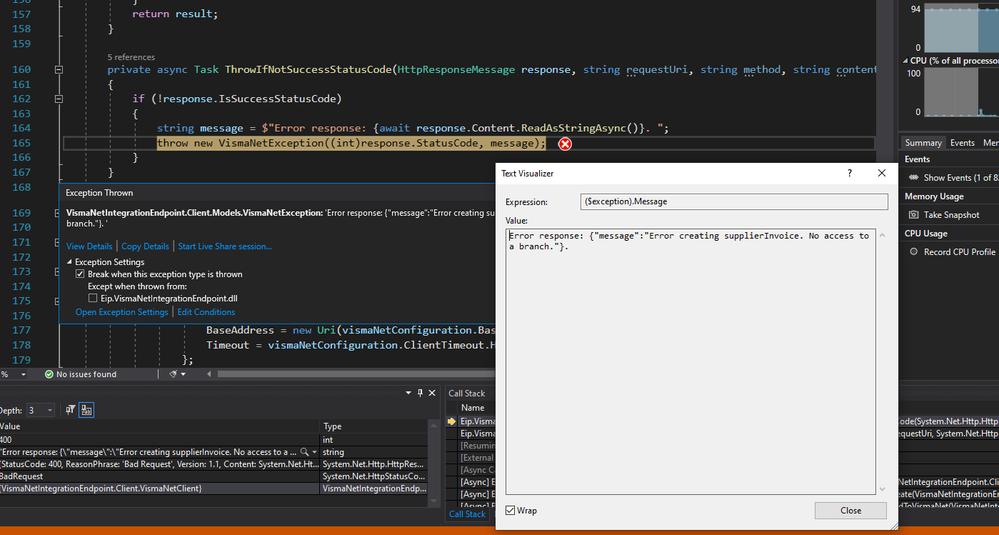
Task: Click Copy Details link
Action: click(x=145, y=246)
